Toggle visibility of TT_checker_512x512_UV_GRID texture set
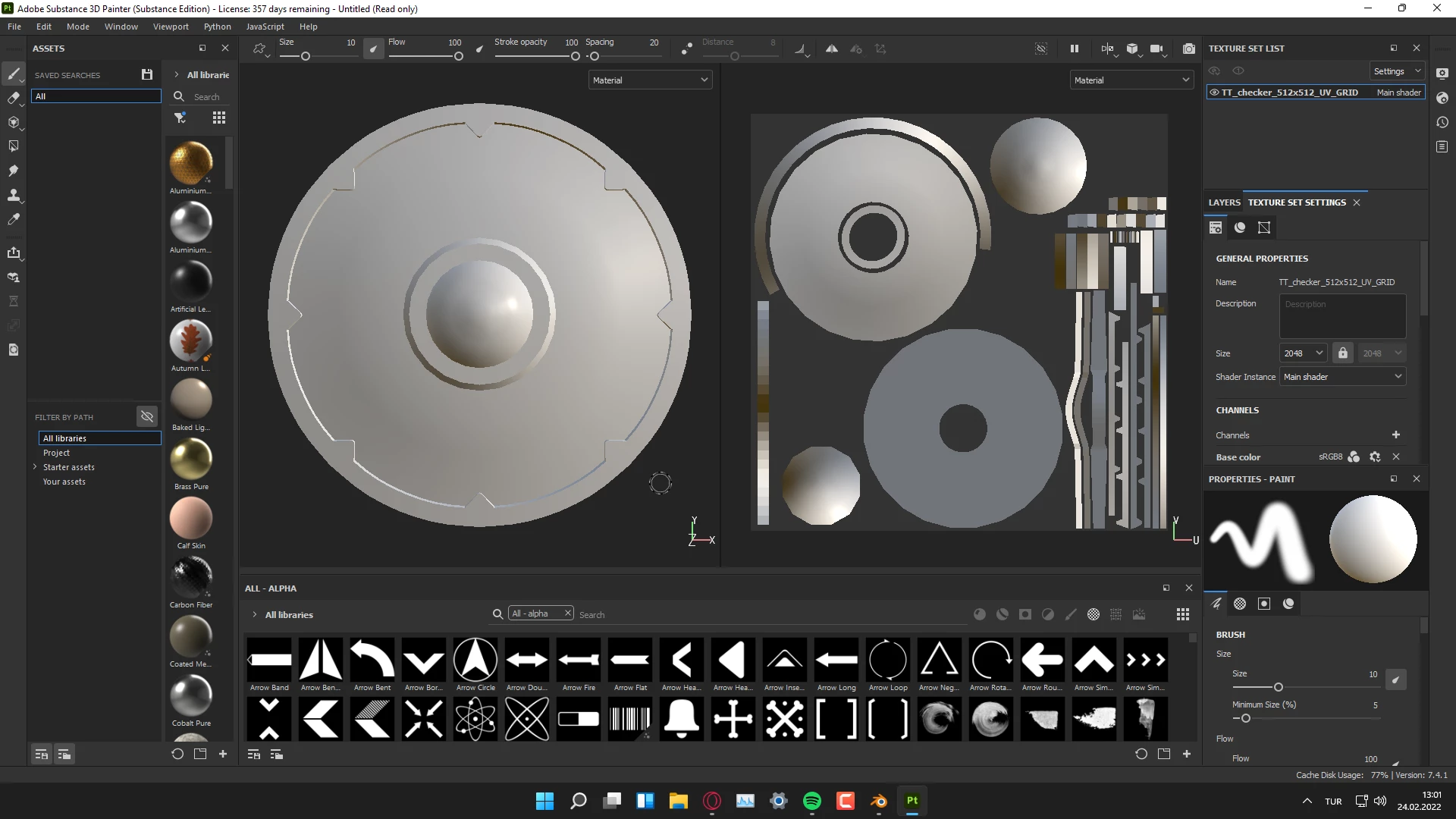Screen dimensions: 1456x819 (1214, 93)
